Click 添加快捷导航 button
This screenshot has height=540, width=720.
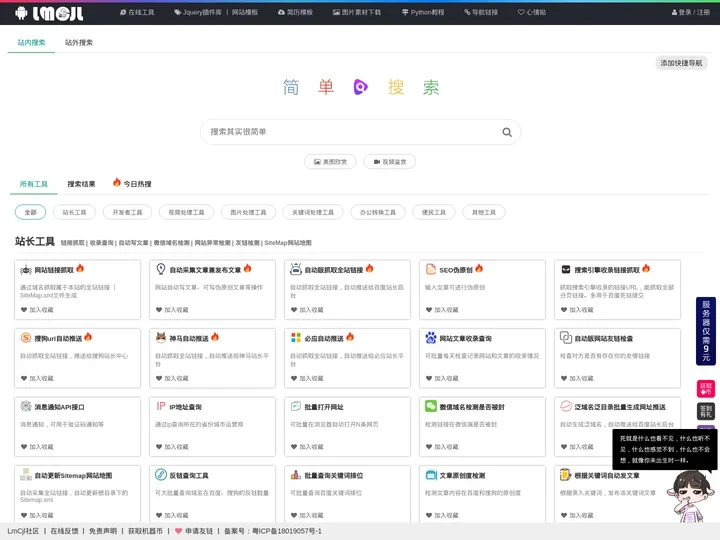[681, 63]
